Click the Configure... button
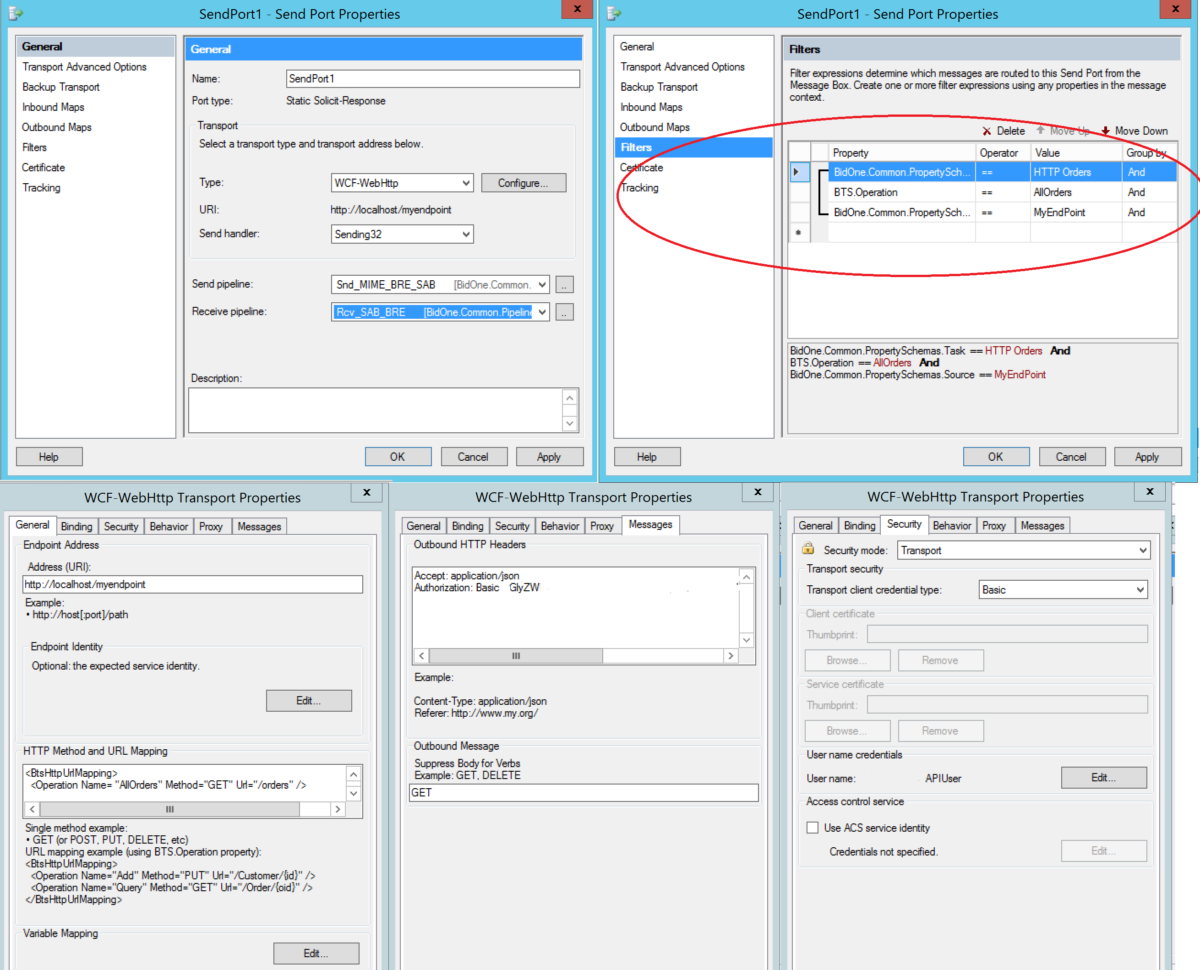Viewport: 1200px width, 970px height. (523, 183)
